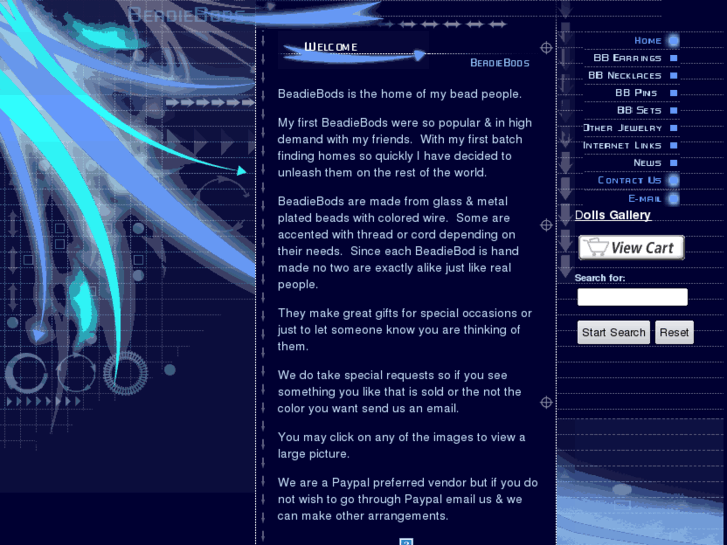Screen dimensions: 727x545
Task: Click the glowing bullet beside Contact Us
Action: click(674, 180)
